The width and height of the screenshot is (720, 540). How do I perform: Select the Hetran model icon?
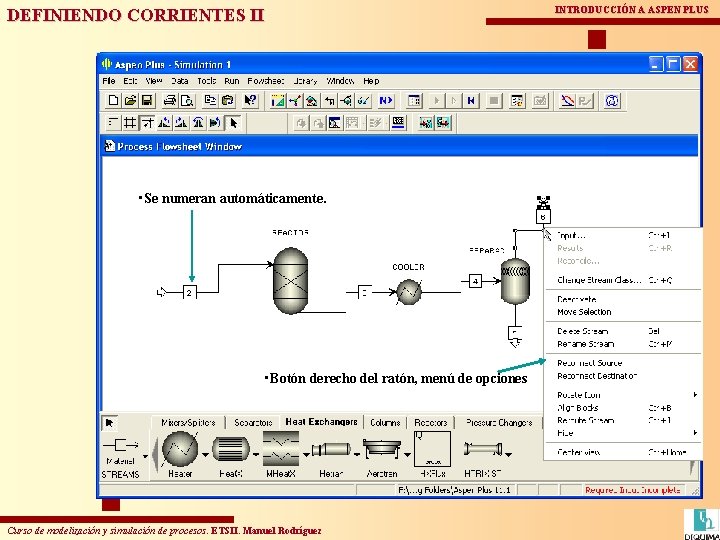coord(331,449)
